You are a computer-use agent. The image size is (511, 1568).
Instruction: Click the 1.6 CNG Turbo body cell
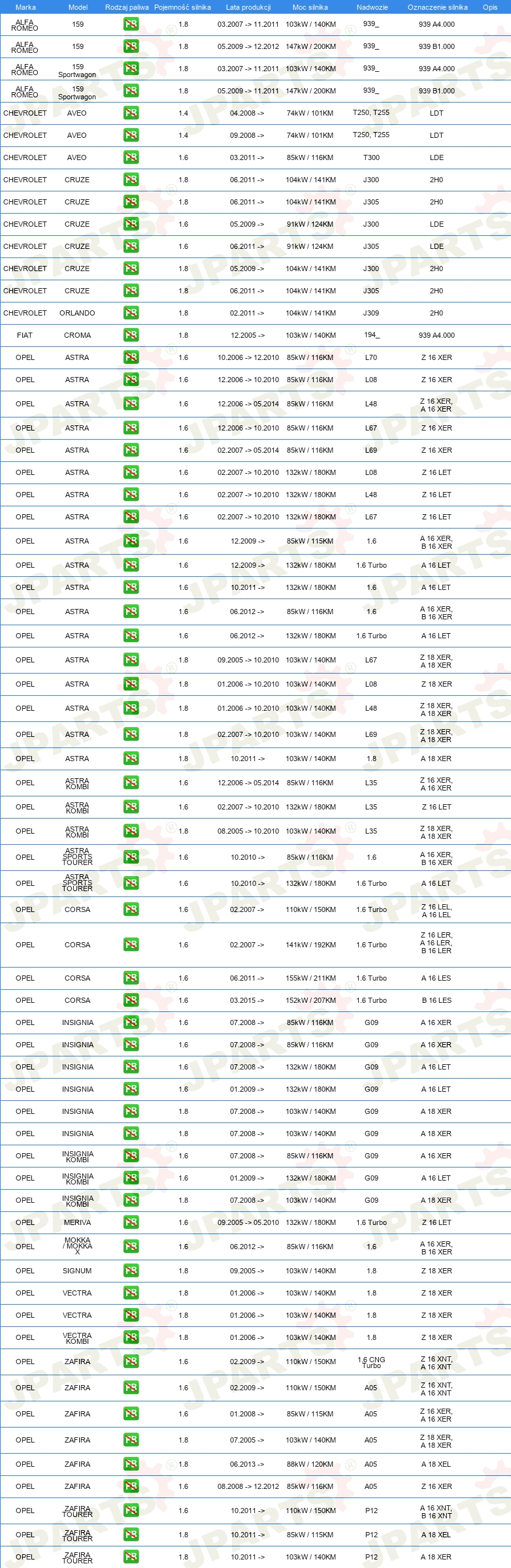click(371, 1362)
